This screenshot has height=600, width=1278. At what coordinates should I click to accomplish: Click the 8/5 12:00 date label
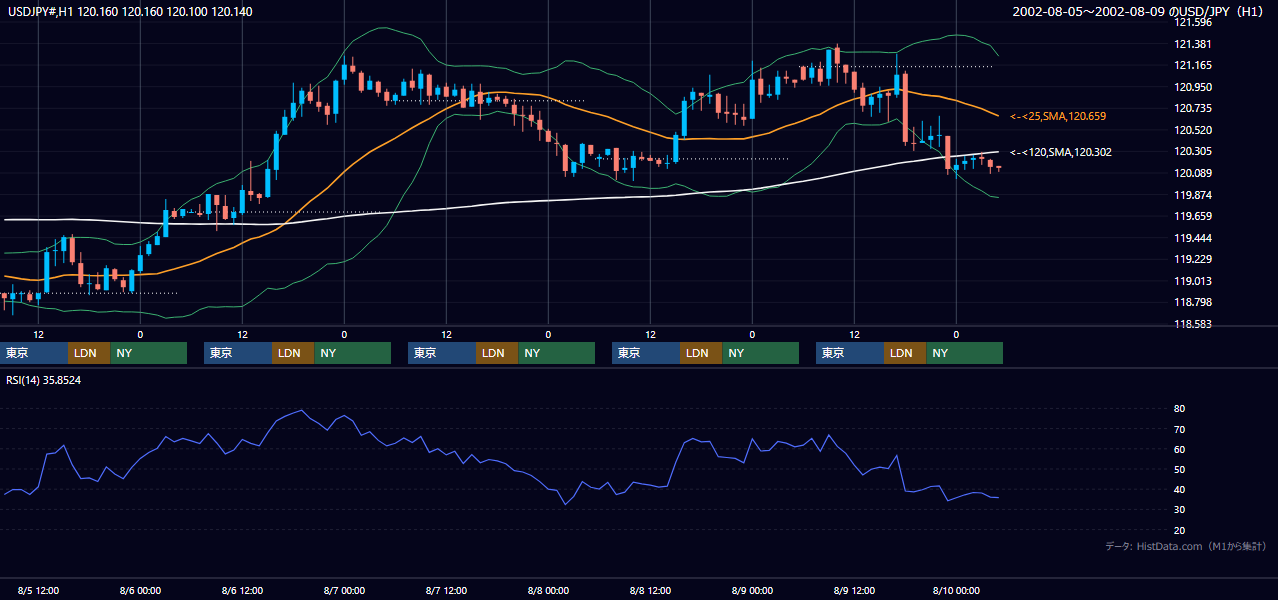click(39, 591)
